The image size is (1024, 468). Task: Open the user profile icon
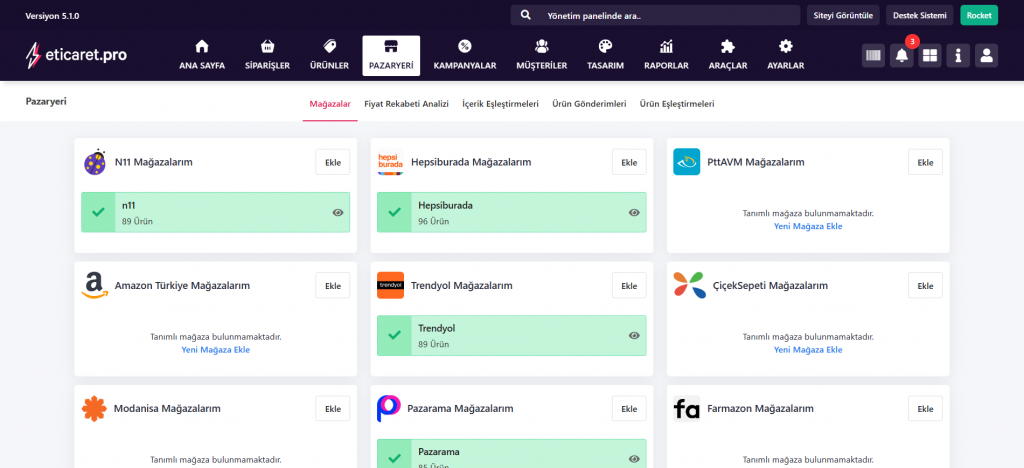(x=986, y=56)
